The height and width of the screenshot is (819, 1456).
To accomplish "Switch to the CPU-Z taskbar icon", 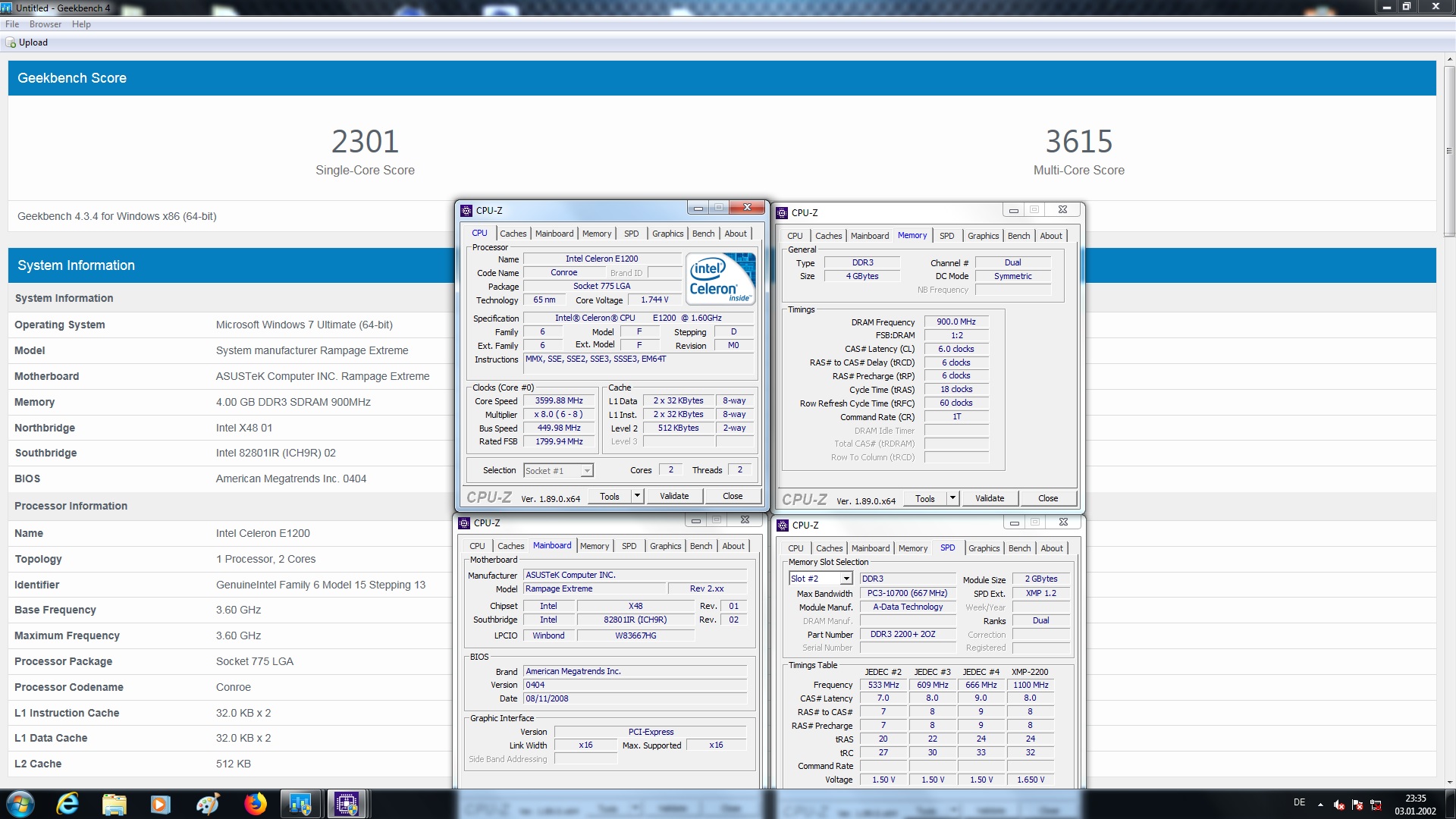I will point(347,804).
